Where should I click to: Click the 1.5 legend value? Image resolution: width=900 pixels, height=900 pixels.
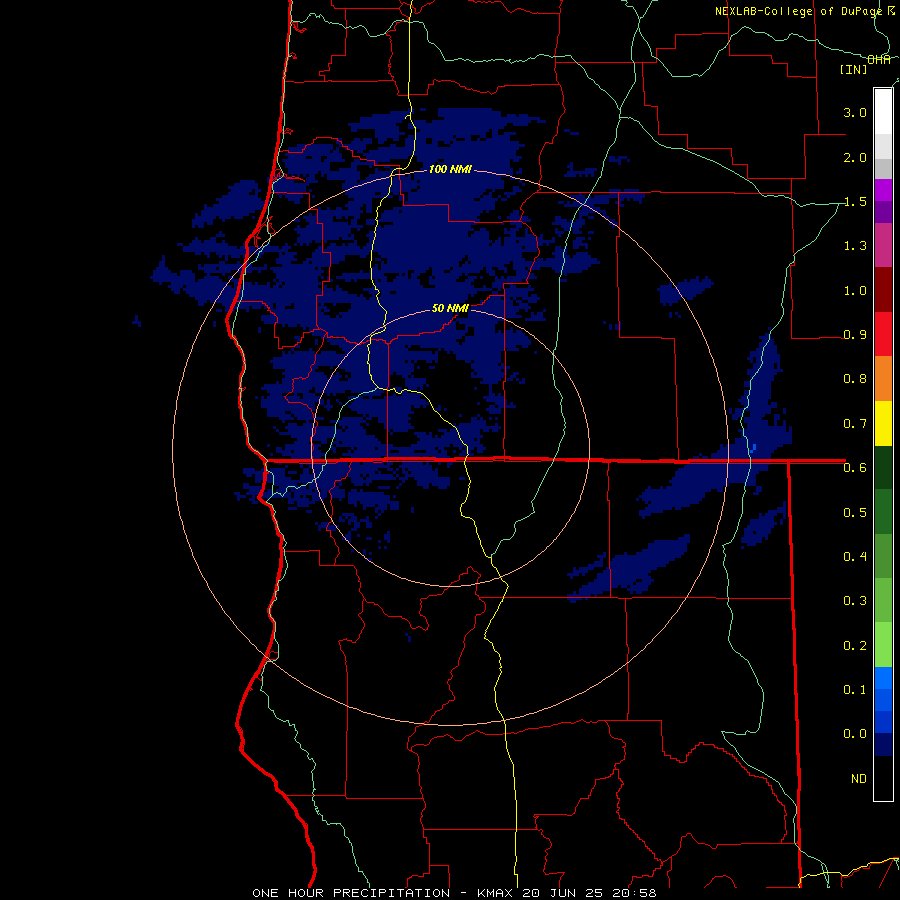pos(855,201)
